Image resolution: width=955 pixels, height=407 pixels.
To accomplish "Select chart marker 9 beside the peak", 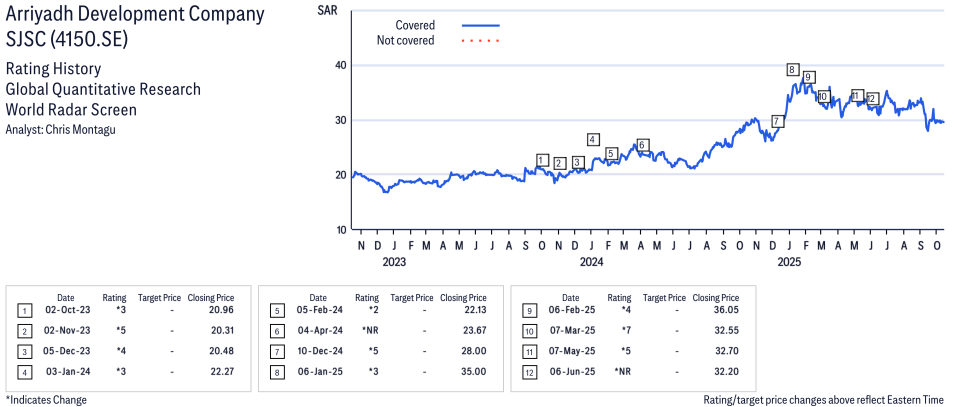I will pyautogui.click(x=808, y=77).
